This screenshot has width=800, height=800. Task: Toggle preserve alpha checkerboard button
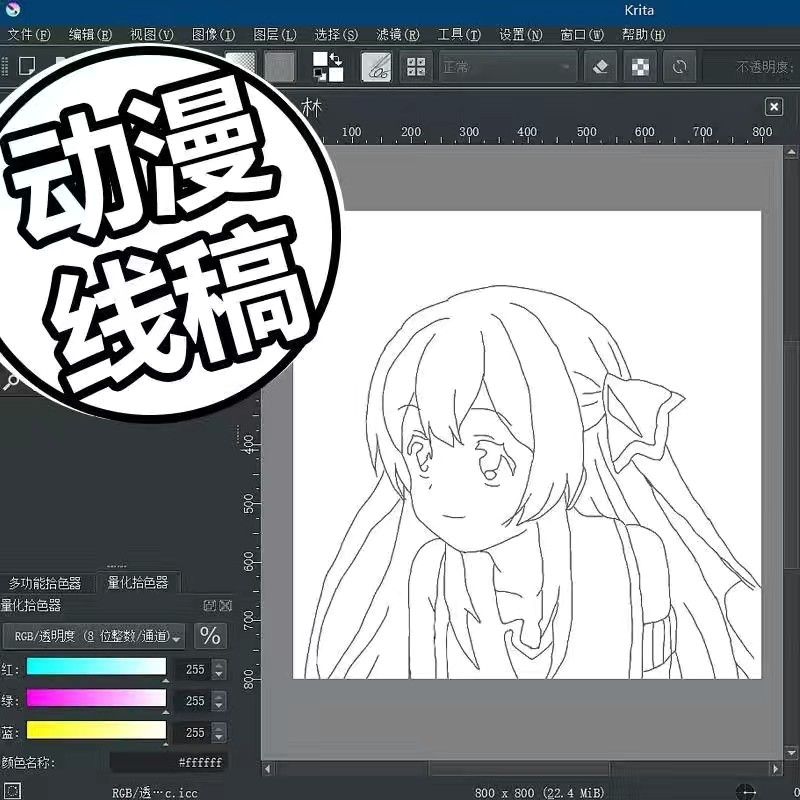click(640, 66)
